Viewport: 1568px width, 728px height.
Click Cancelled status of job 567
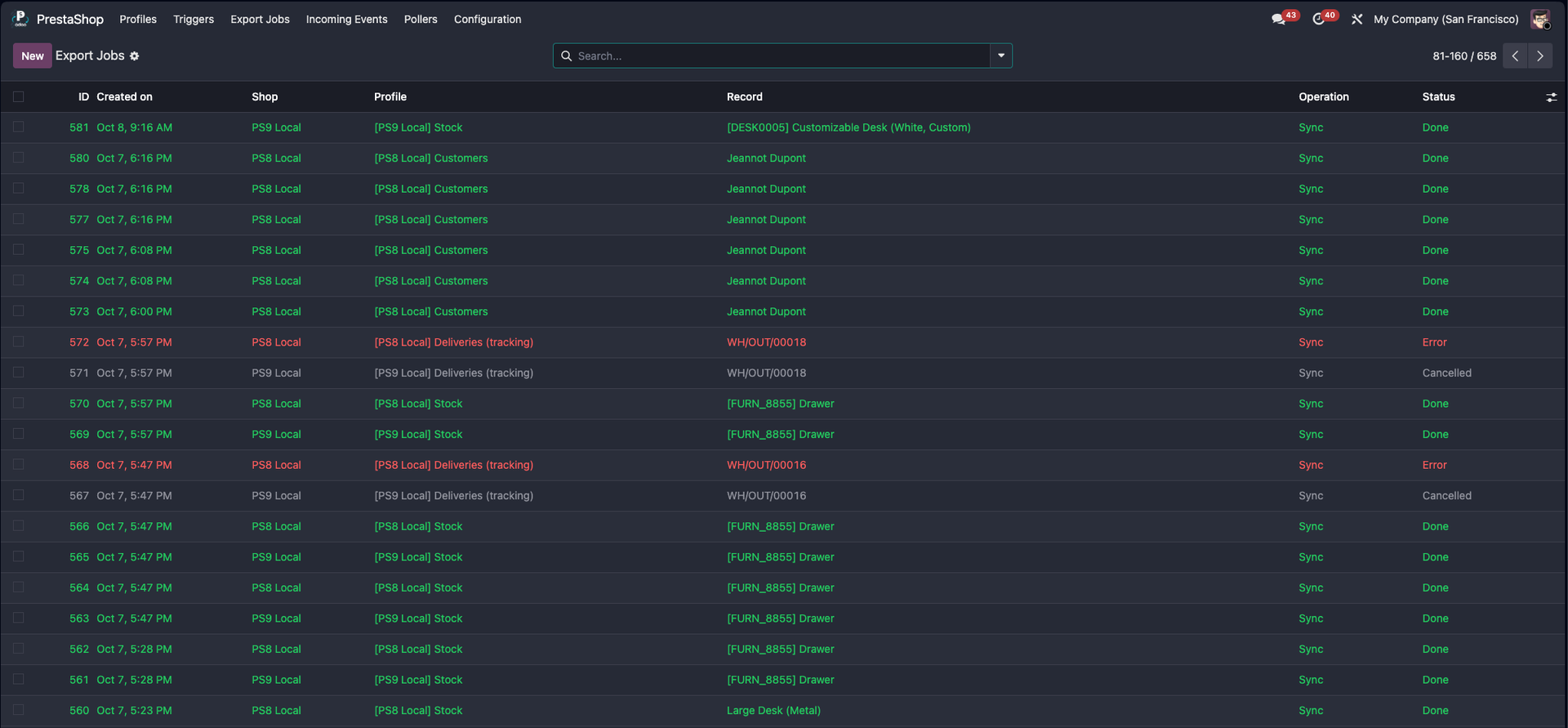1446,496
